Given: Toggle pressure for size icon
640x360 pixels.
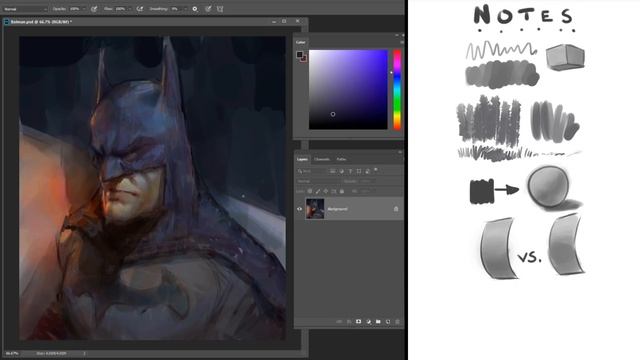Looking at the screenshot, I should (208, 9).
